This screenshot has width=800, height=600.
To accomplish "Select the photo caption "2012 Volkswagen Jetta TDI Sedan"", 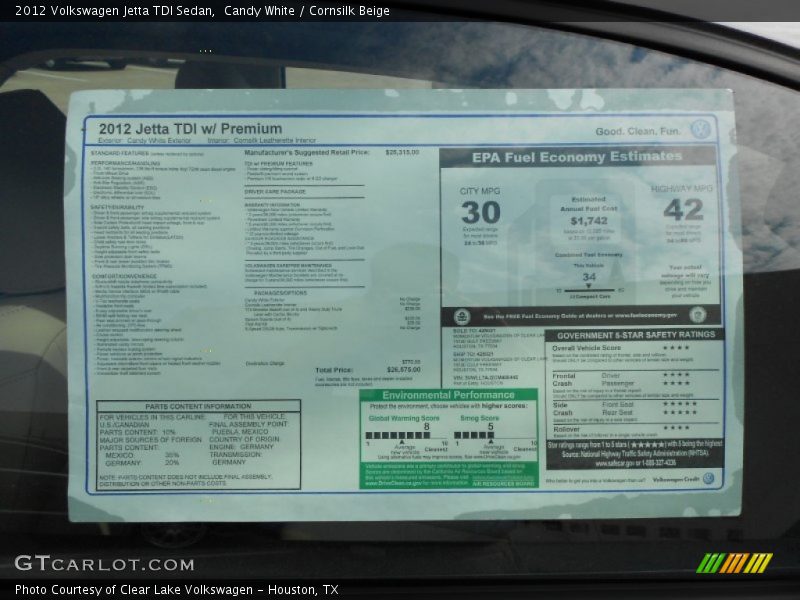I will point(115,11).
